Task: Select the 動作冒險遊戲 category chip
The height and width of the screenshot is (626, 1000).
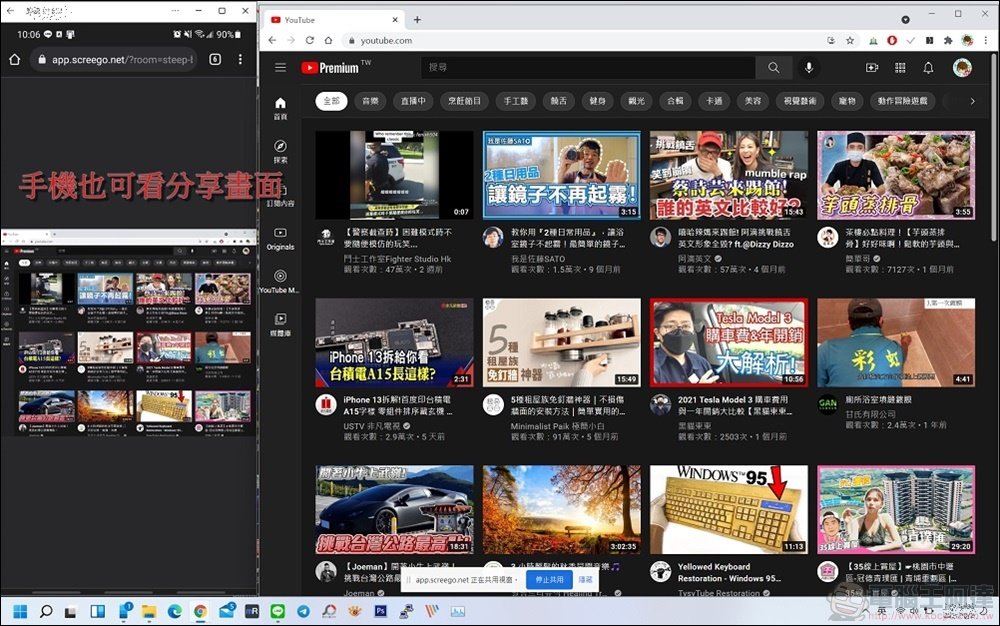Action: 902,101
